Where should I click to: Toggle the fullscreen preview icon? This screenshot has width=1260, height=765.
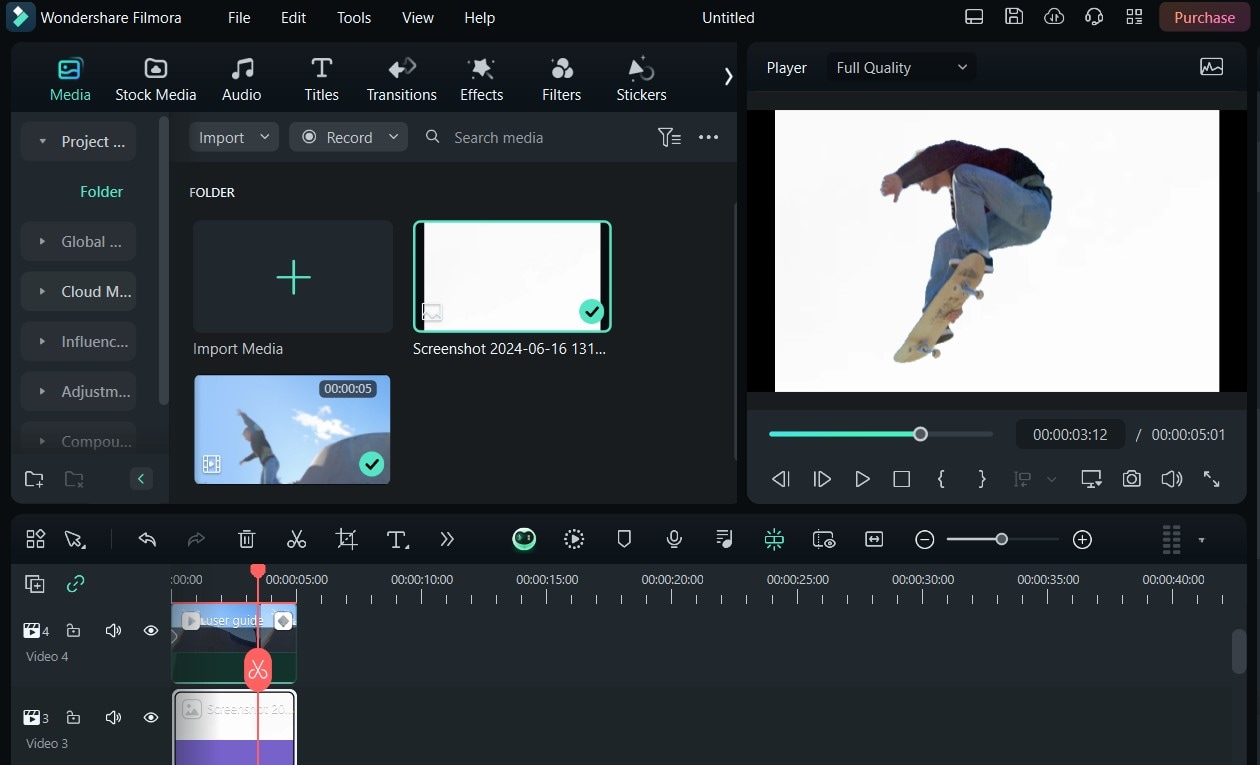coord(1211,479)
